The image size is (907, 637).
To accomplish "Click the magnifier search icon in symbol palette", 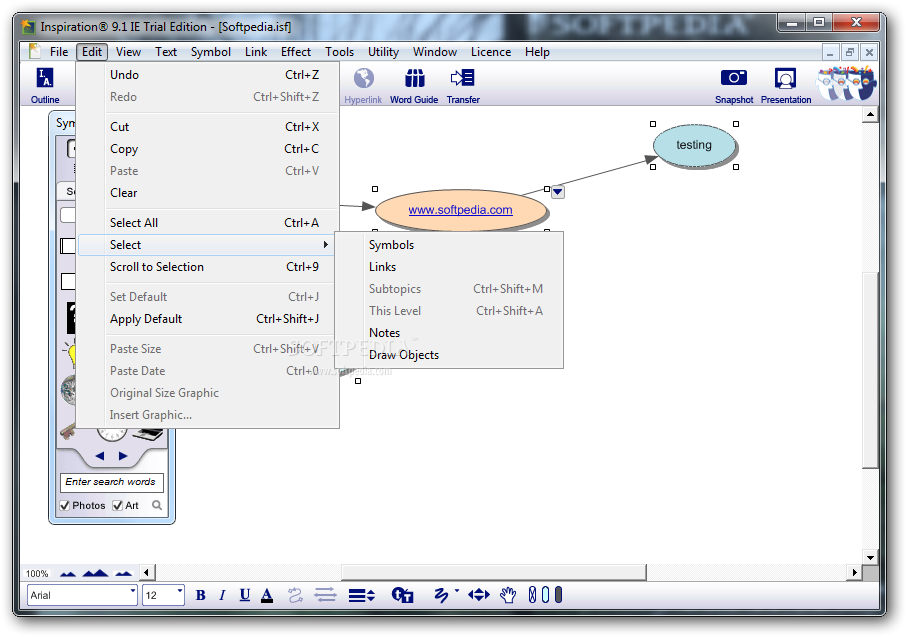I will 157,505.
